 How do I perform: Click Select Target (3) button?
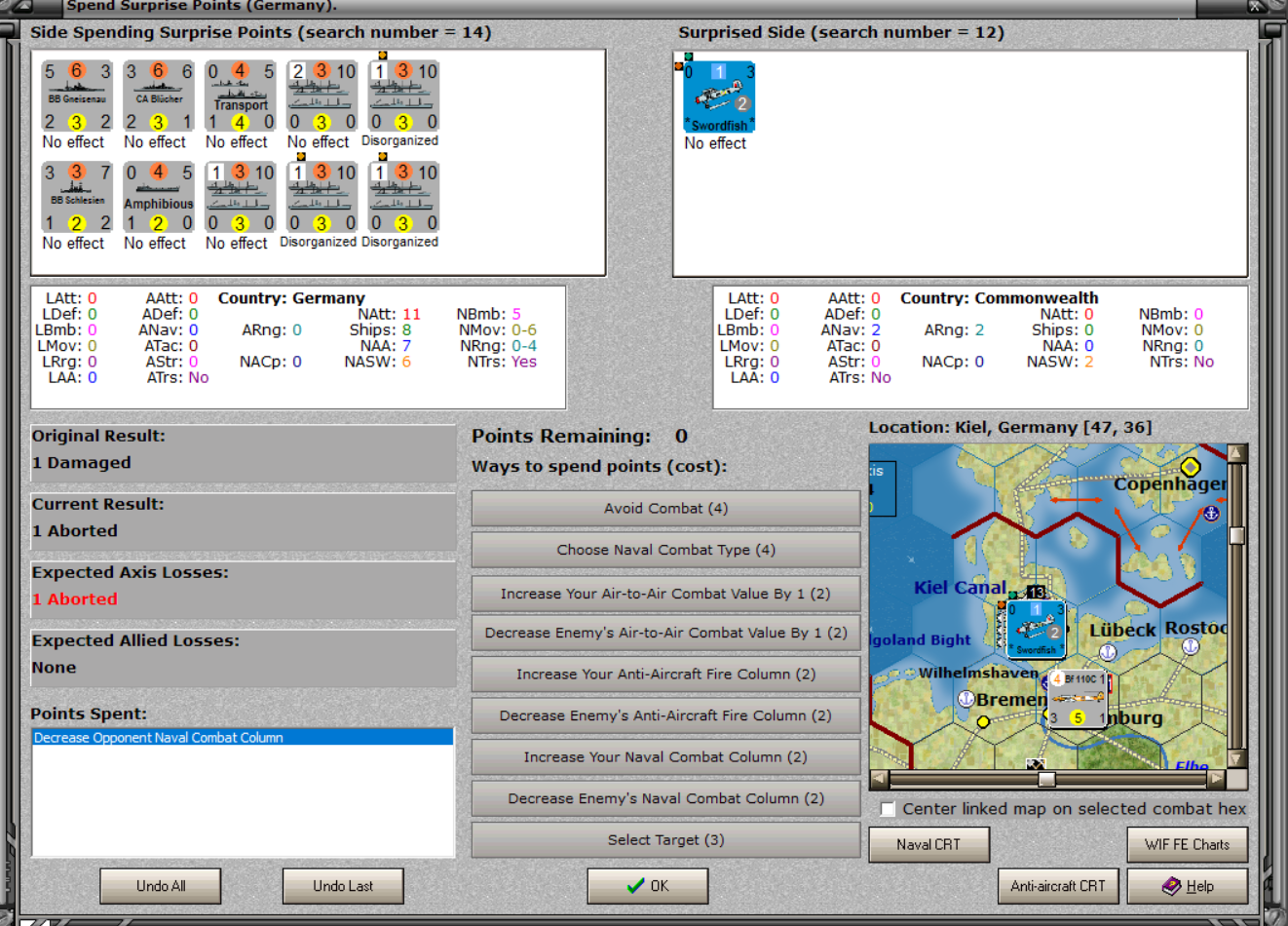(x=665, y=839)
